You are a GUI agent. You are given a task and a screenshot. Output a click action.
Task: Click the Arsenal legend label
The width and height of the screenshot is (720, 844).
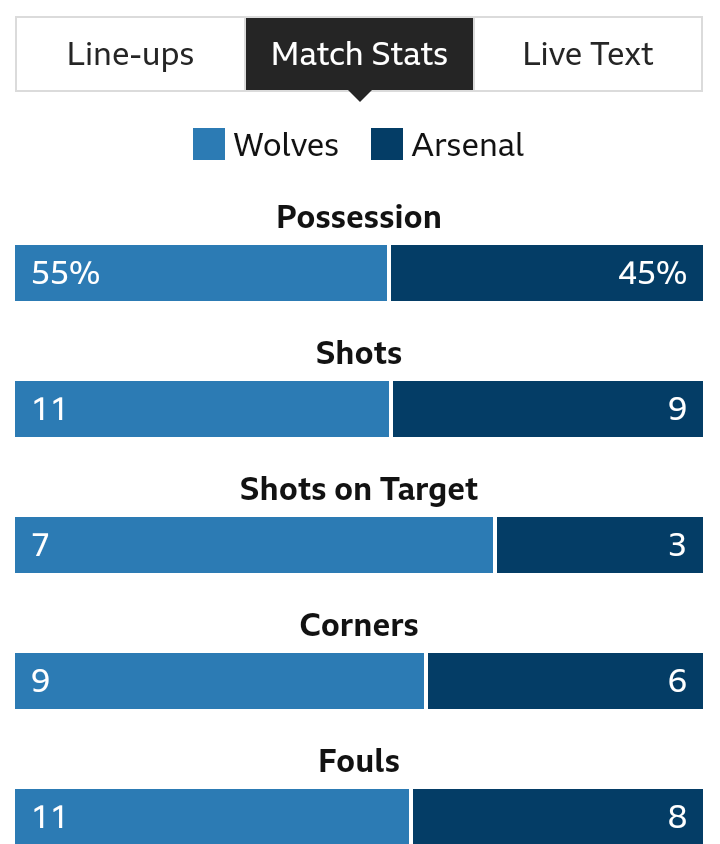coord(468,145)
